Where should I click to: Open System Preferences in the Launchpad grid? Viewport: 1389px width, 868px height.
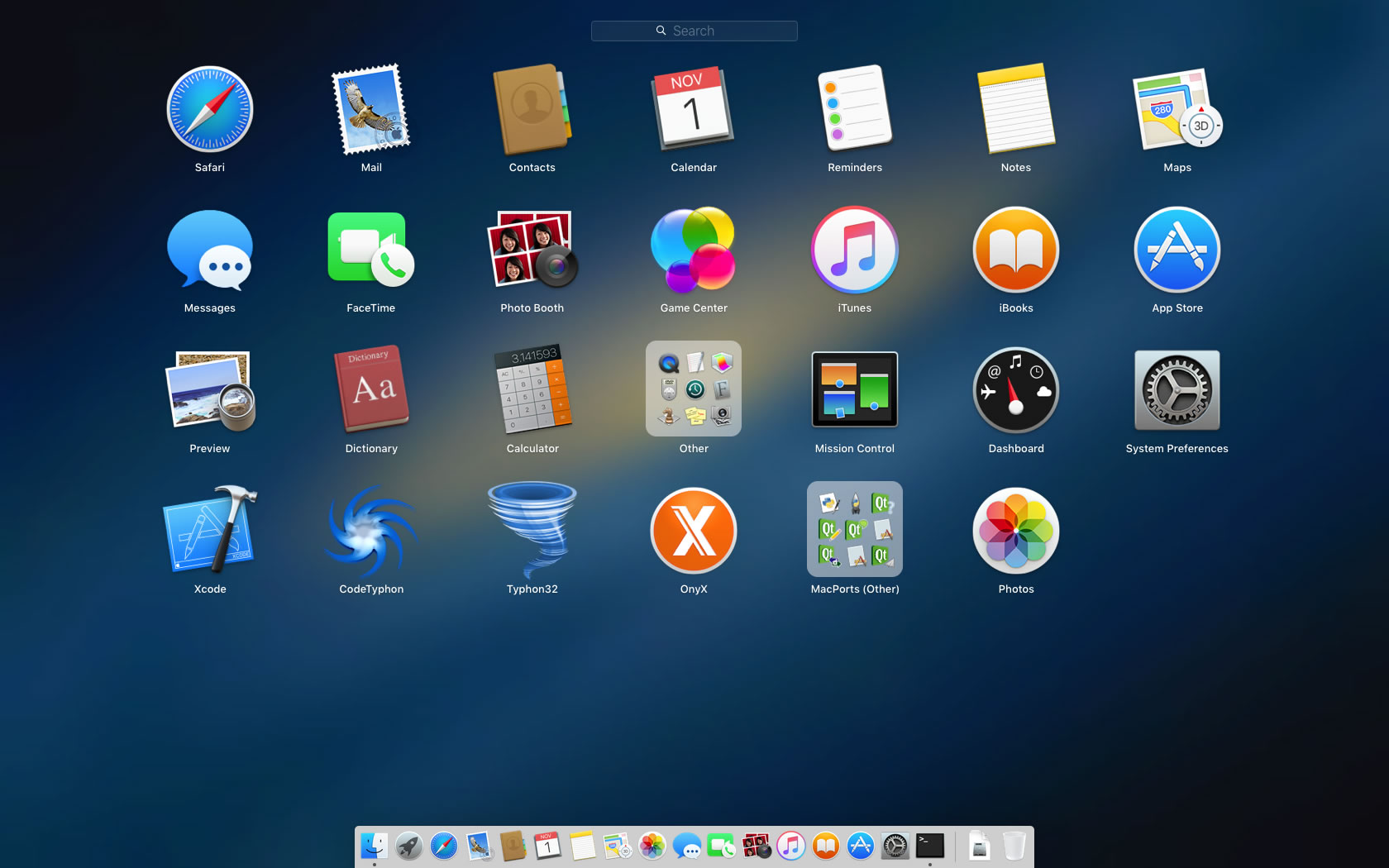1177,390
